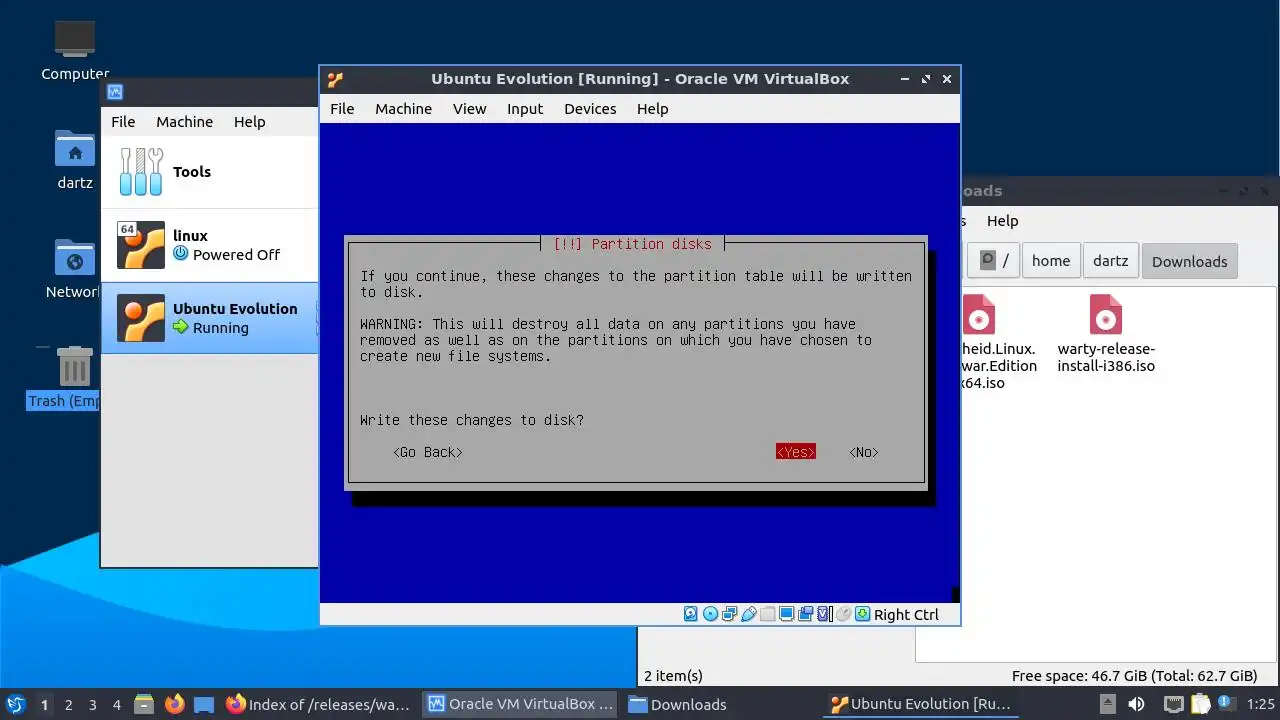Viewport: 1280px width, 720px height.
Task: Click the update notification tray icon
Action: (1225, 704)
